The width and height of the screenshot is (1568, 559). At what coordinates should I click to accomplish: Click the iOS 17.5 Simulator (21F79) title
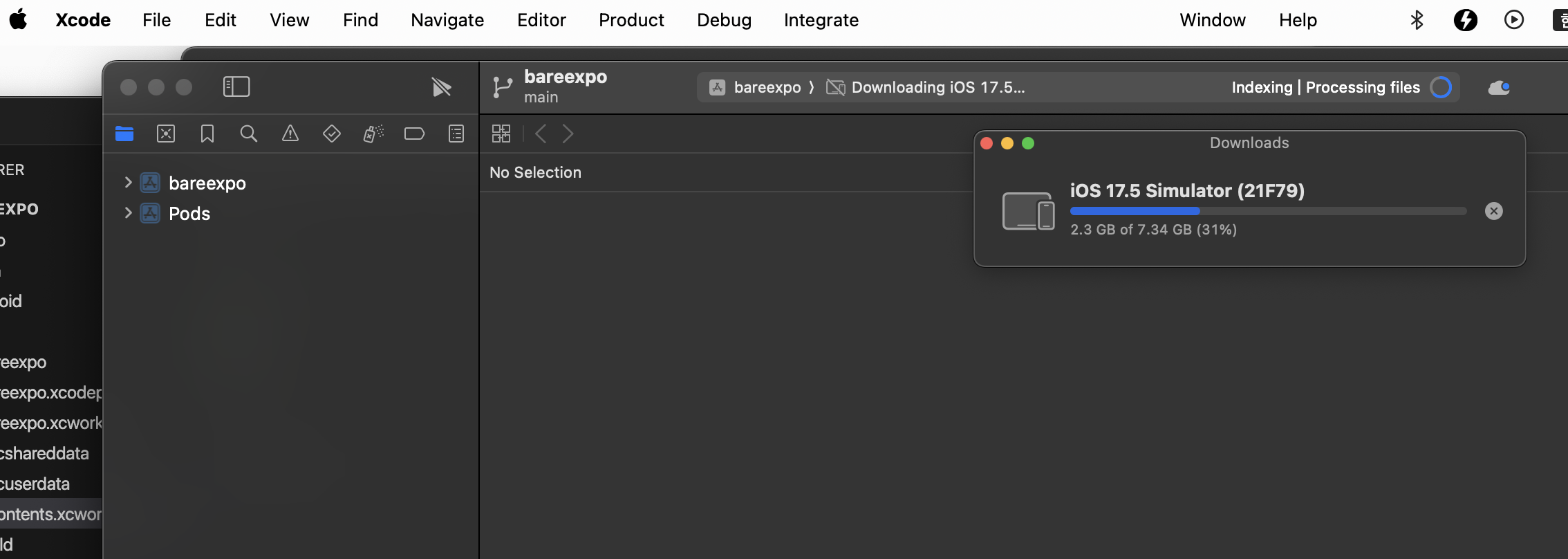1187,190
